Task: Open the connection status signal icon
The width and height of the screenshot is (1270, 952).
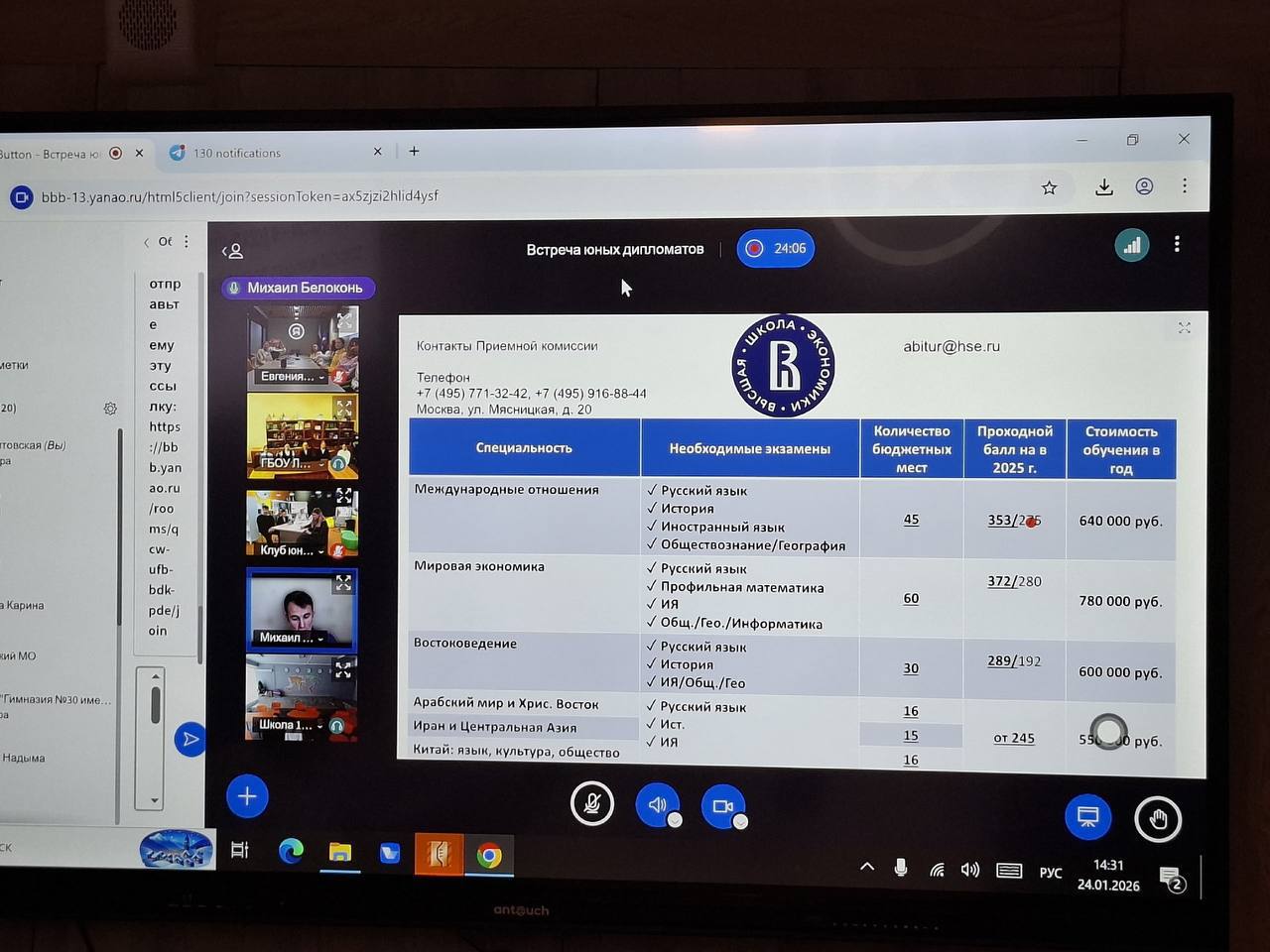Action: tap(1132, 246)
